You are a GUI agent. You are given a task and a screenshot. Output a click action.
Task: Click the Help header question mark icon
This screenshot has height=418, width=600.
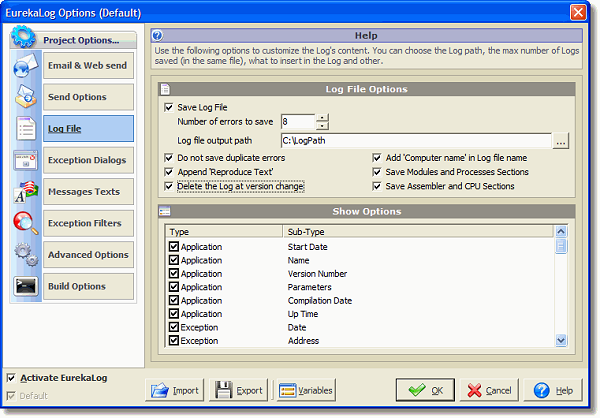pyautogui.click(x=157, y=36)
